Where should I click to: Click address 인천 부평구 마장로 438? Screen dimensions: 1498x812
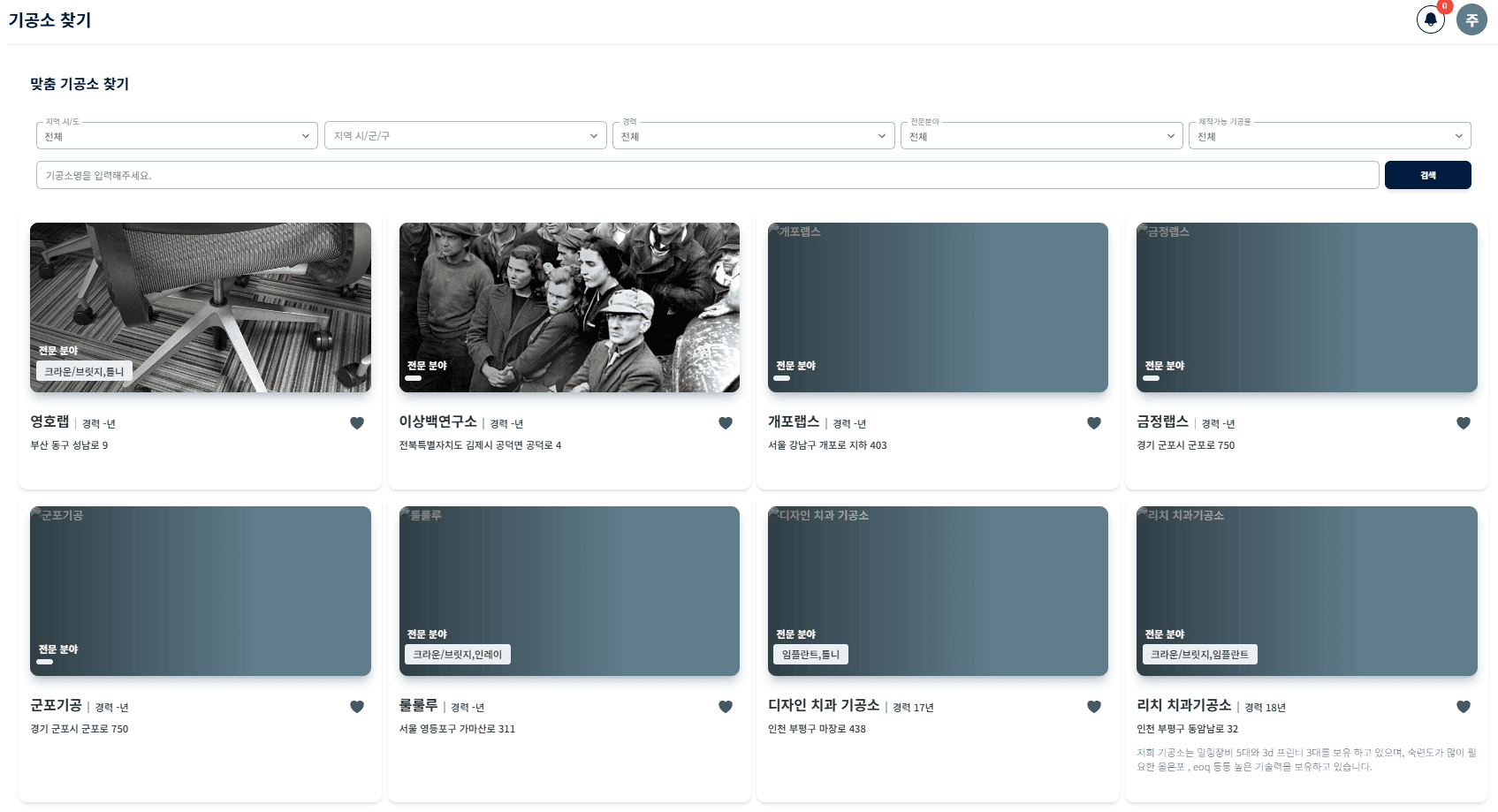pos(817,729)
